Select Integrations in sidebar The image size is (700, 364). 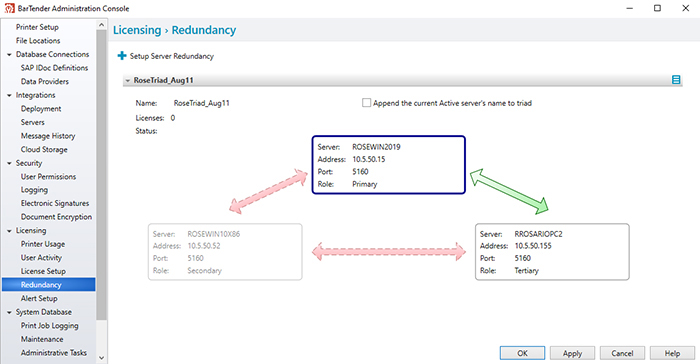[x=35, y=95]
